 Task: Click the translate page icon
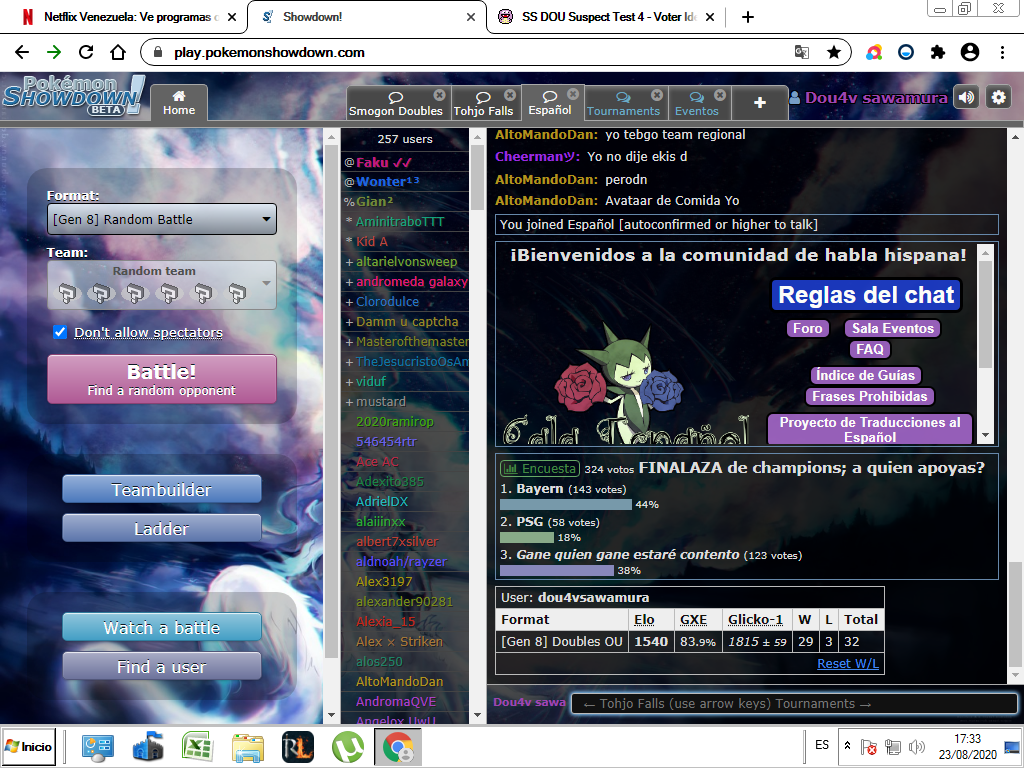[802, 52]
